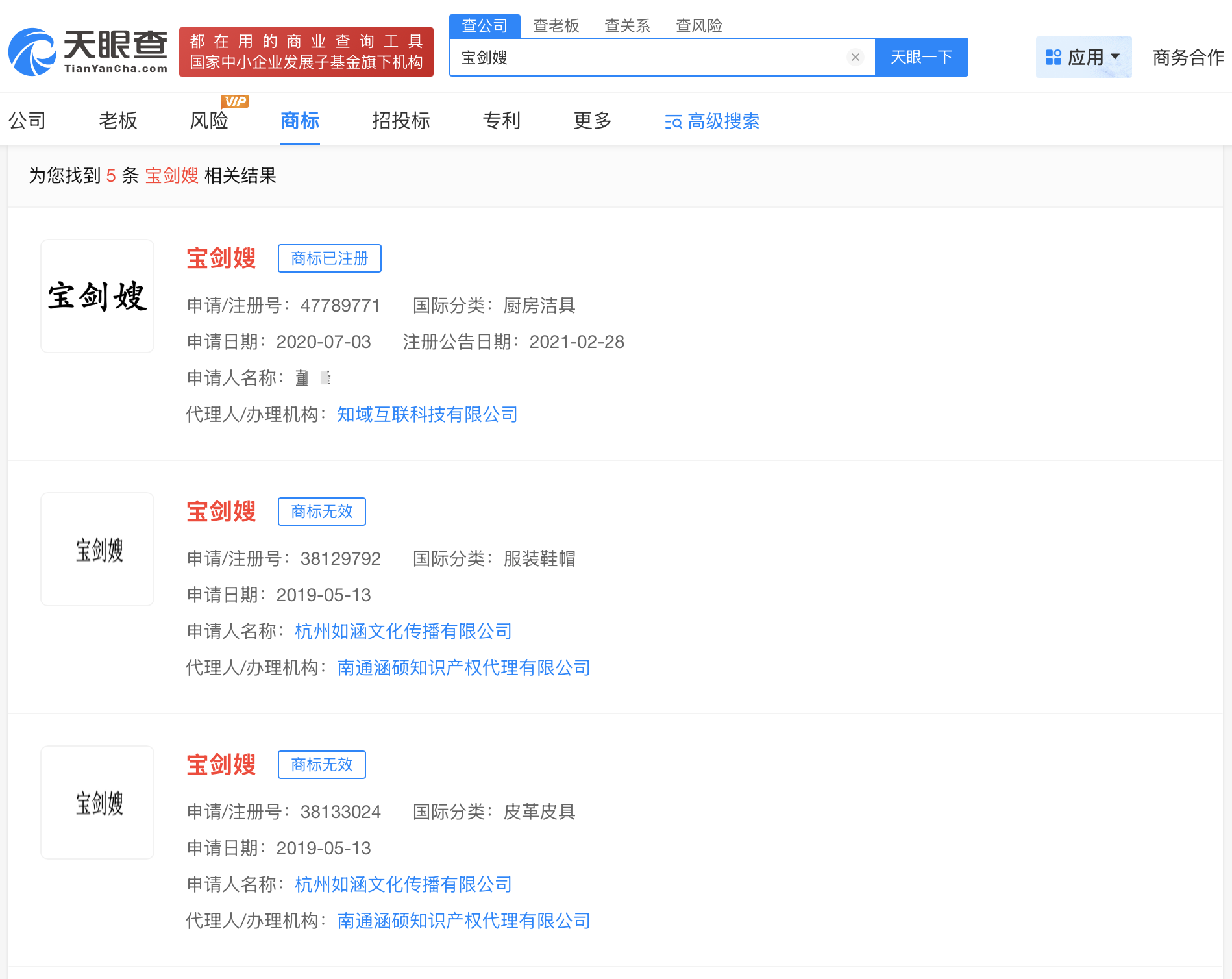Image resolution: width=1232 pixels, height=979 pixels.
Task: Open agent link 知域互联科技有限公司
Action: [x=427, y=414]
